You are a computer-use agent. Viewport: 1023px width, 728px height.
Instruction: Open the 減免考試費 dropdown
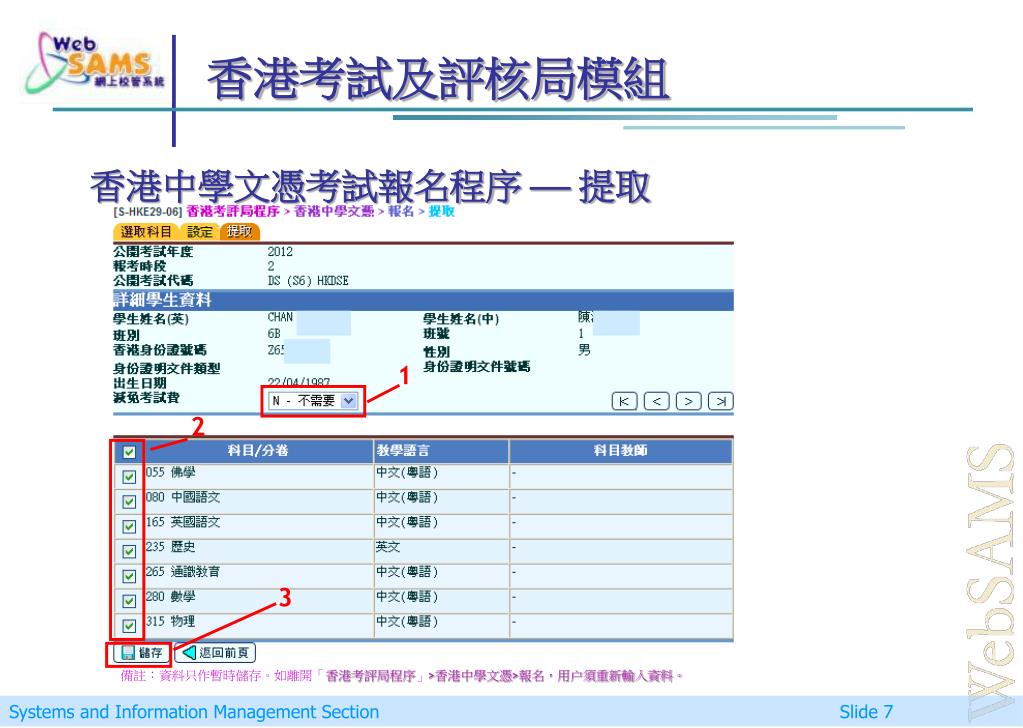pyautogui.click(x=313, y=401)
